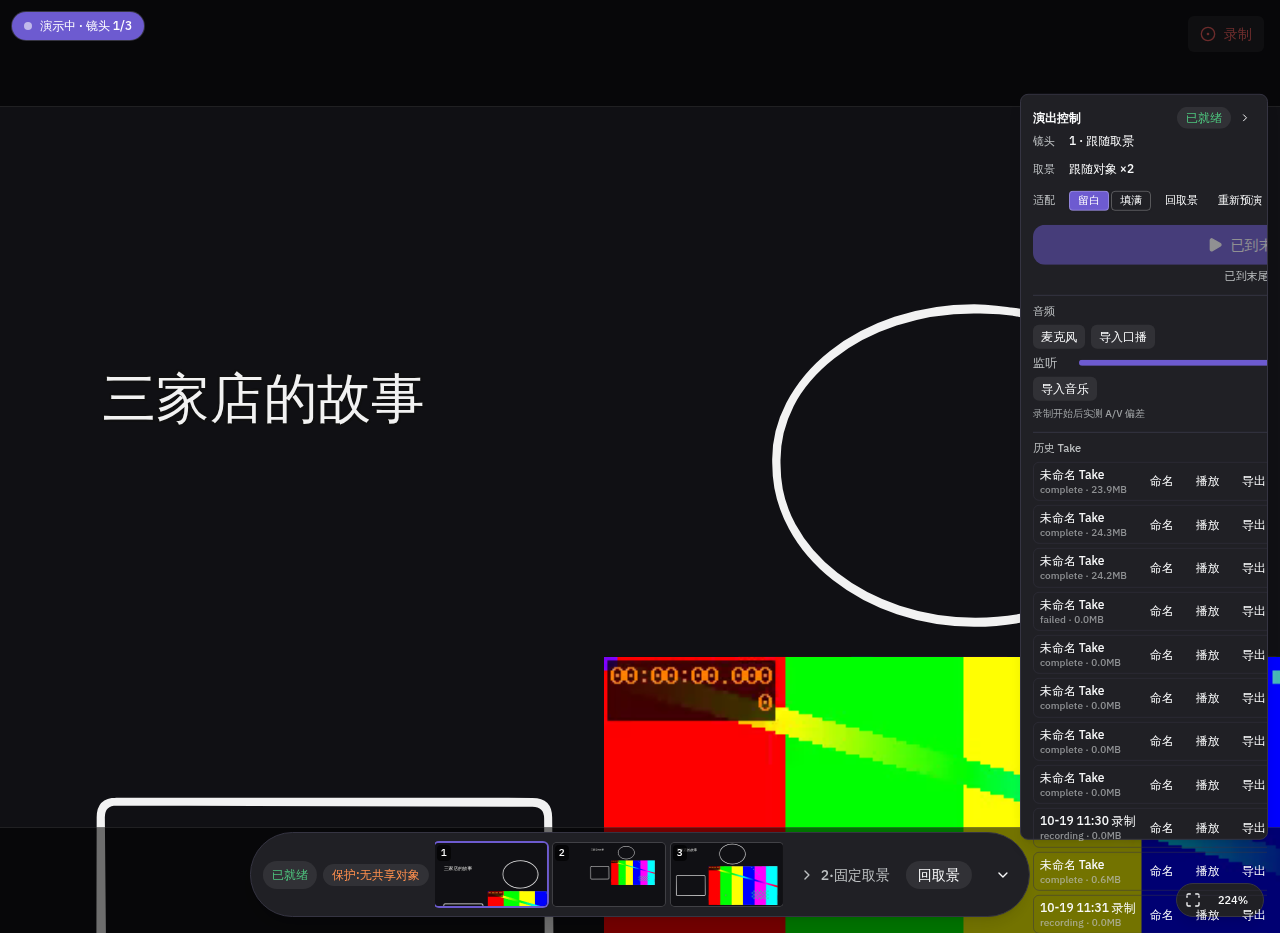Viewport: 1280px width, 933px height.
Task: Click the 演示中 · 镜头 1/3 indicator
Action: tap(78, 26)
